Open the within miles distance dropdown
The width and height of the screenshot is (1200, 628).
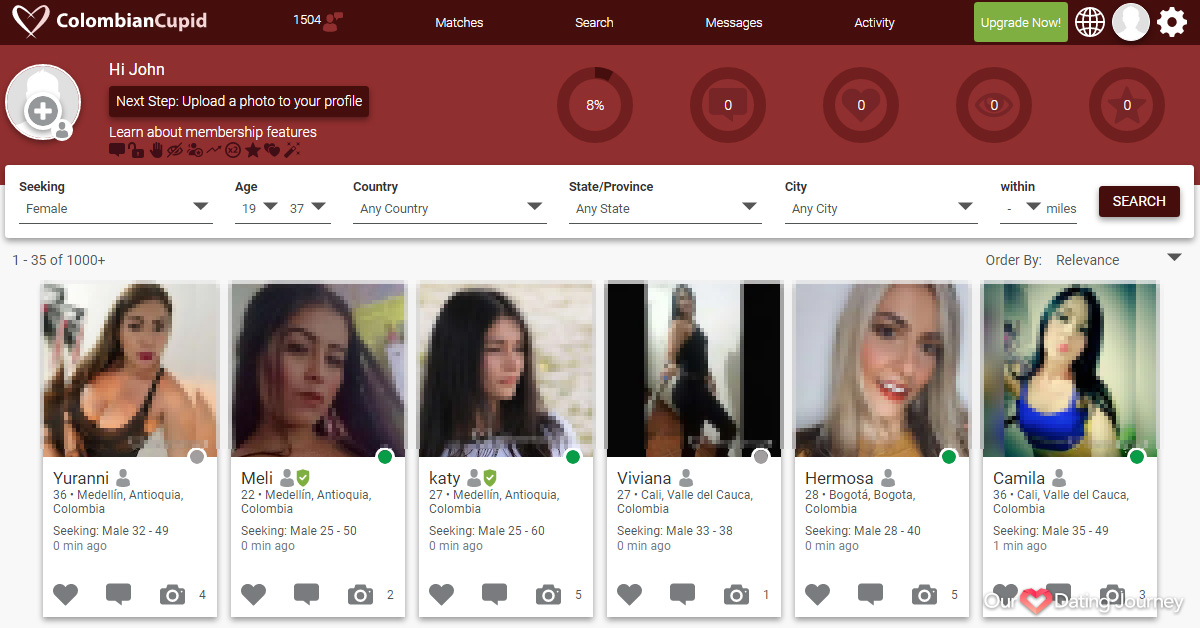1020,208
